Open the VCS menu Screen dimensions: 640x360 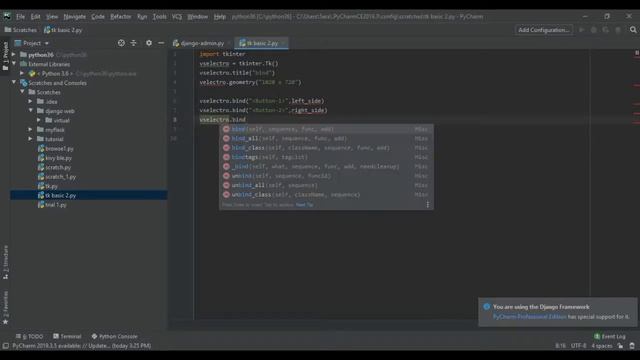177,17
